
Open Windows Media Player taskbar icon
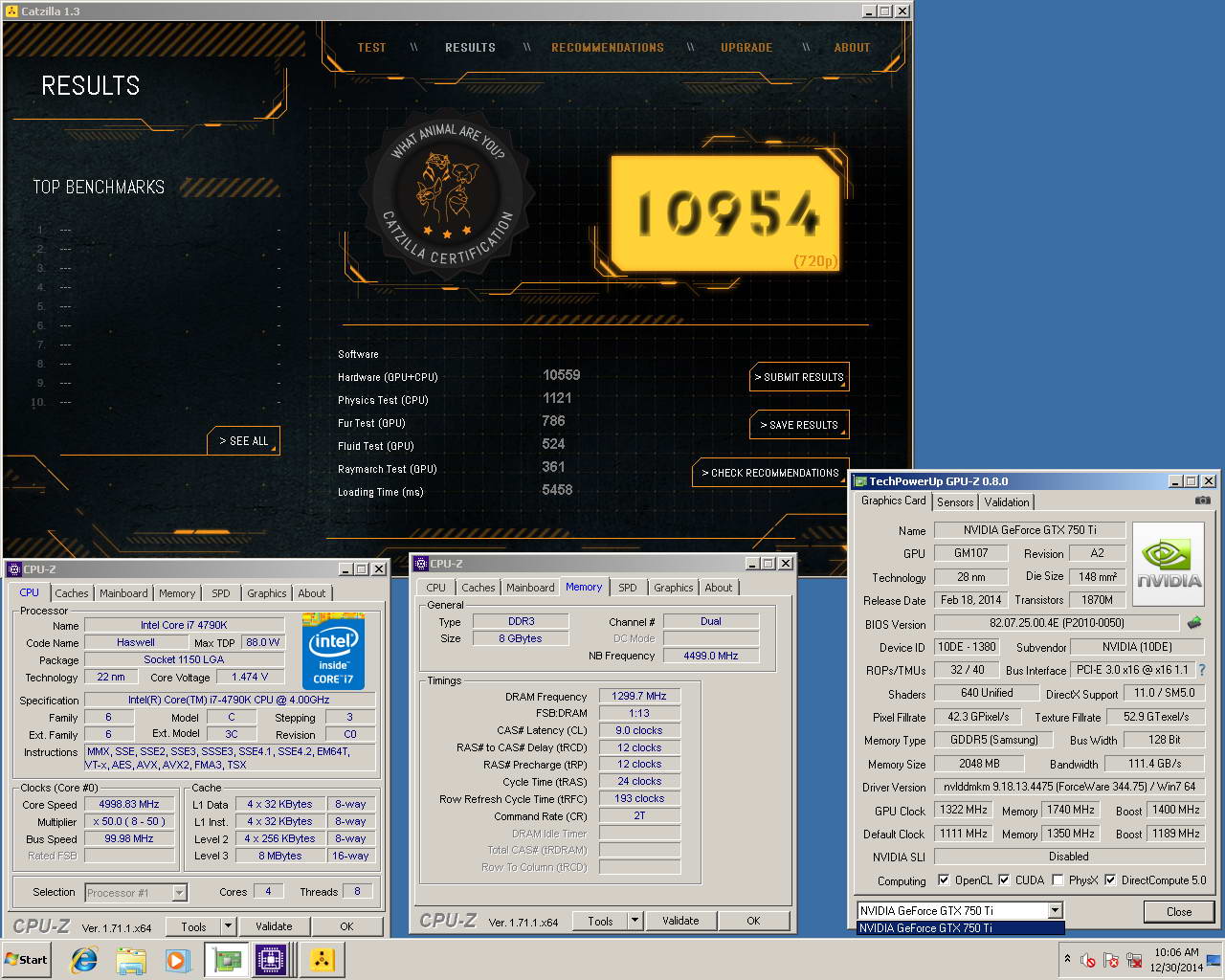click(177, 960)
